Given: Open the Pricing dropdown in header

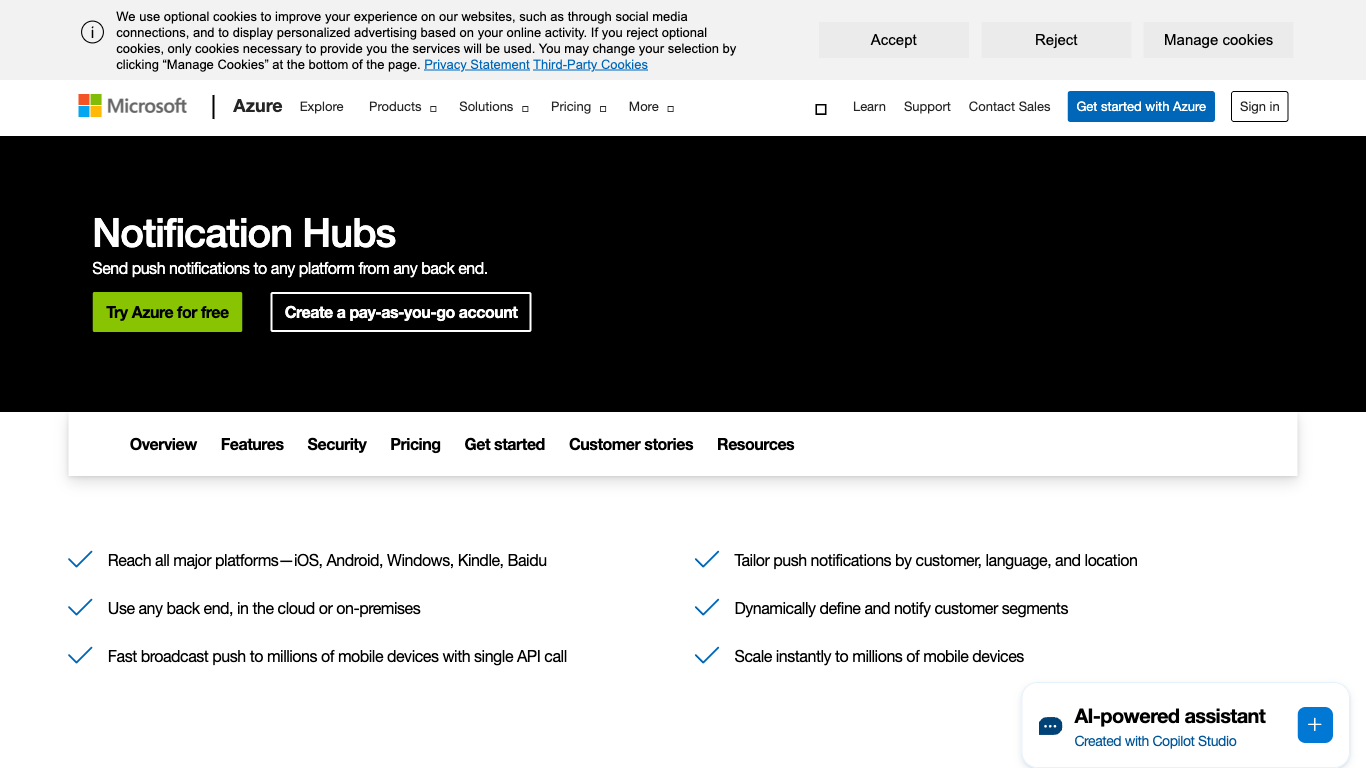Looking at the screenshot, I should click(x=579, y=107).
